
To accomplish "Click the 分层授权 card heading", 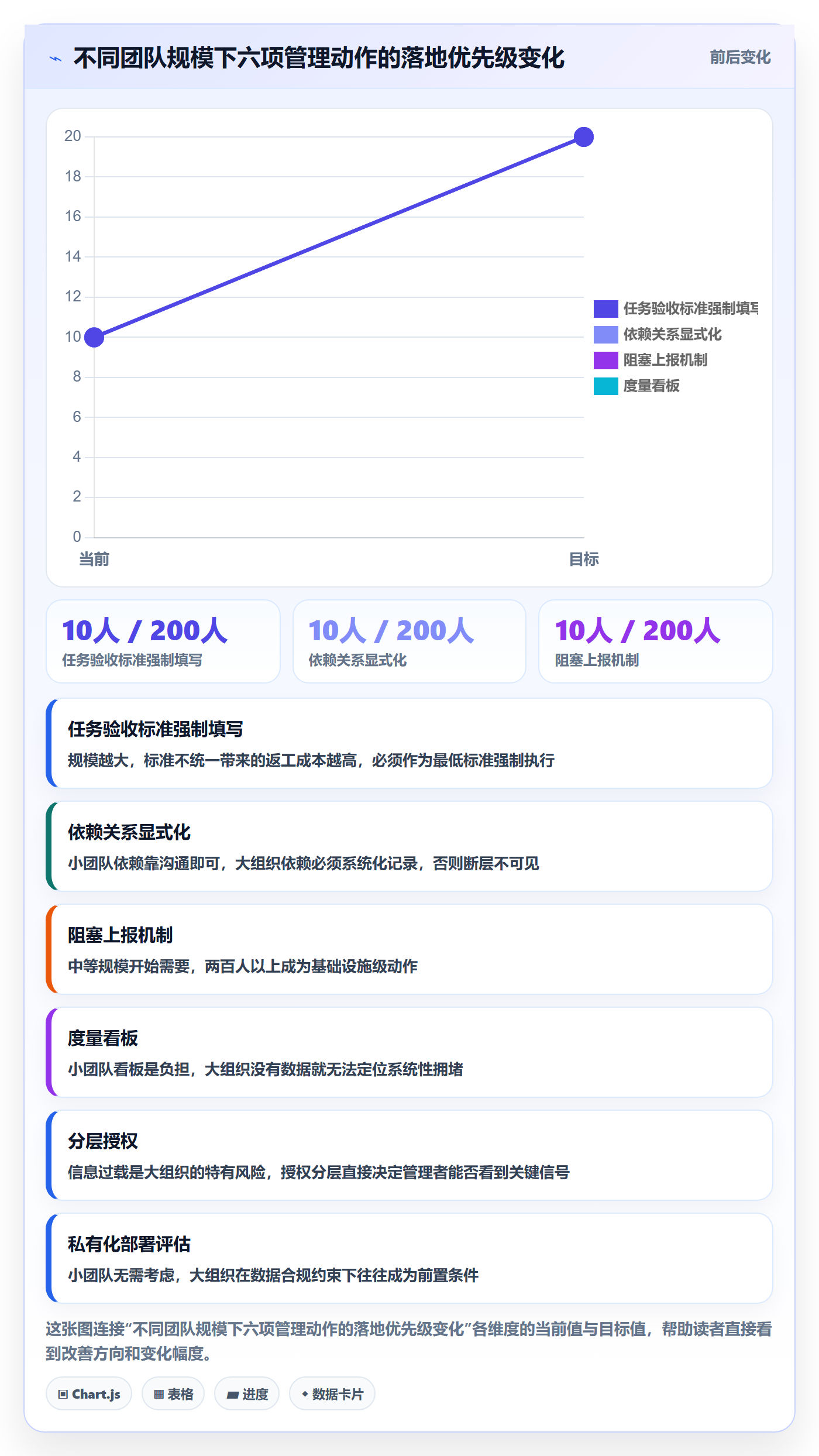I will pos(103,1141).
